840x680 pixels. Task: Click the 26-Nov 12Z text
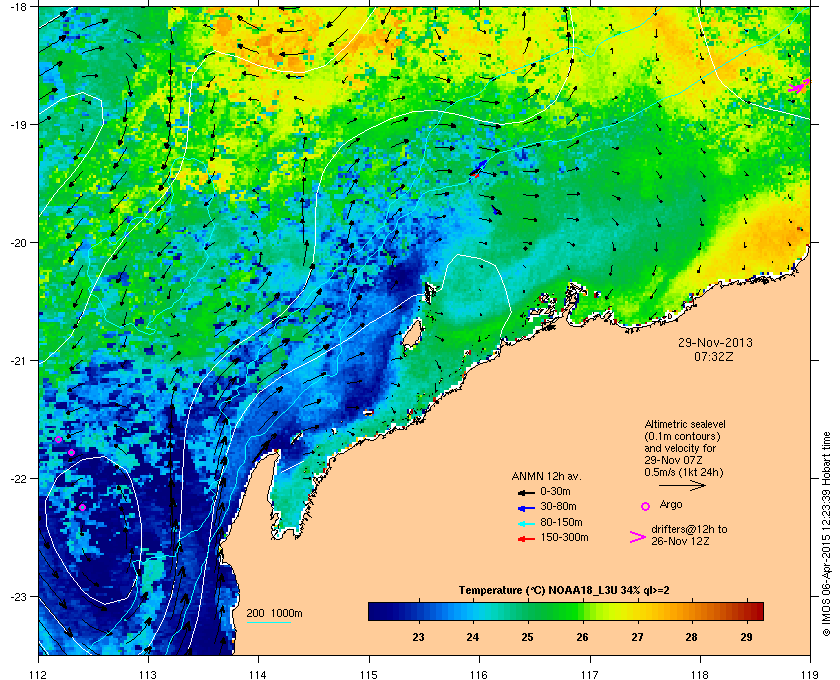pyautogui.click(x=680, y=541)
